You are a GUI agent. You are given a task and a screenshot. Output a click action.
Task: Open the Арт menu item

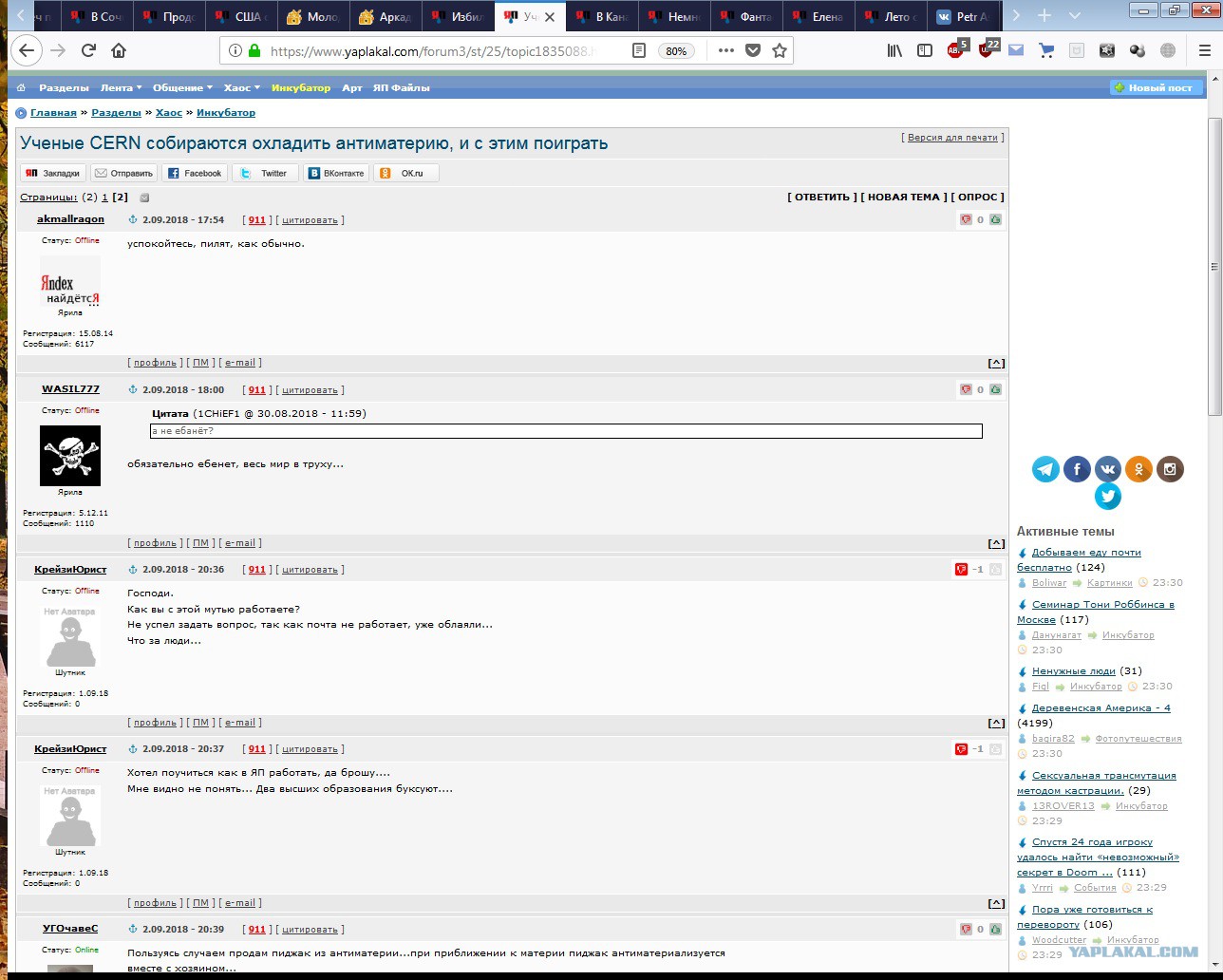click(x=352, y=87)
